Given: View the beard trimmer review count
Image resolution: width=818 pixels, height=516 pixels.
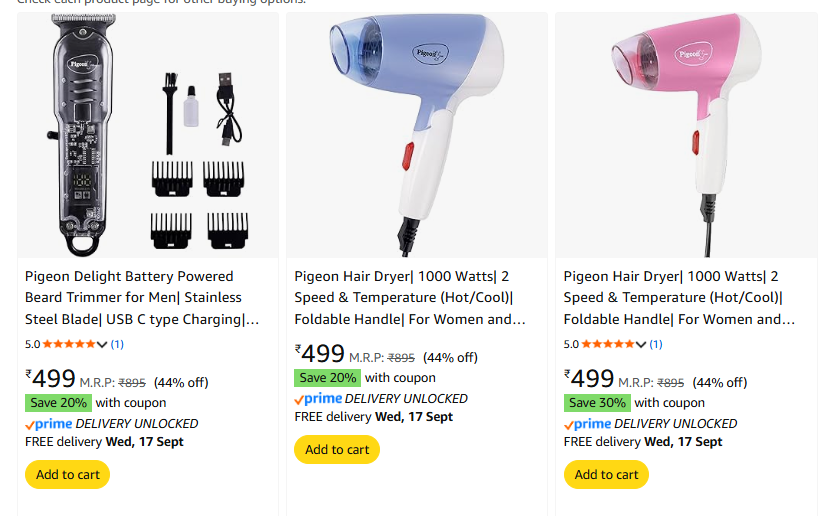Looking at the screenshot, I should 117,345.
